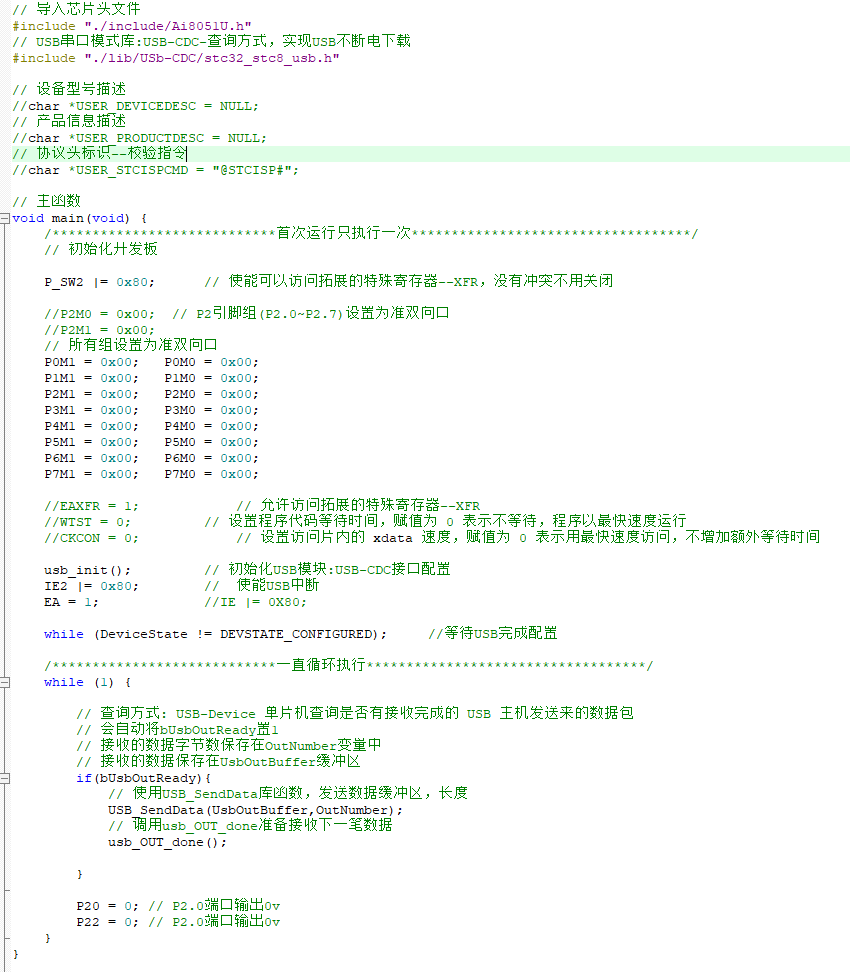Click the commented USER_PRODUCTDESC = NULL line
This screenshot has height=972, width=850.
click(139, 138)
